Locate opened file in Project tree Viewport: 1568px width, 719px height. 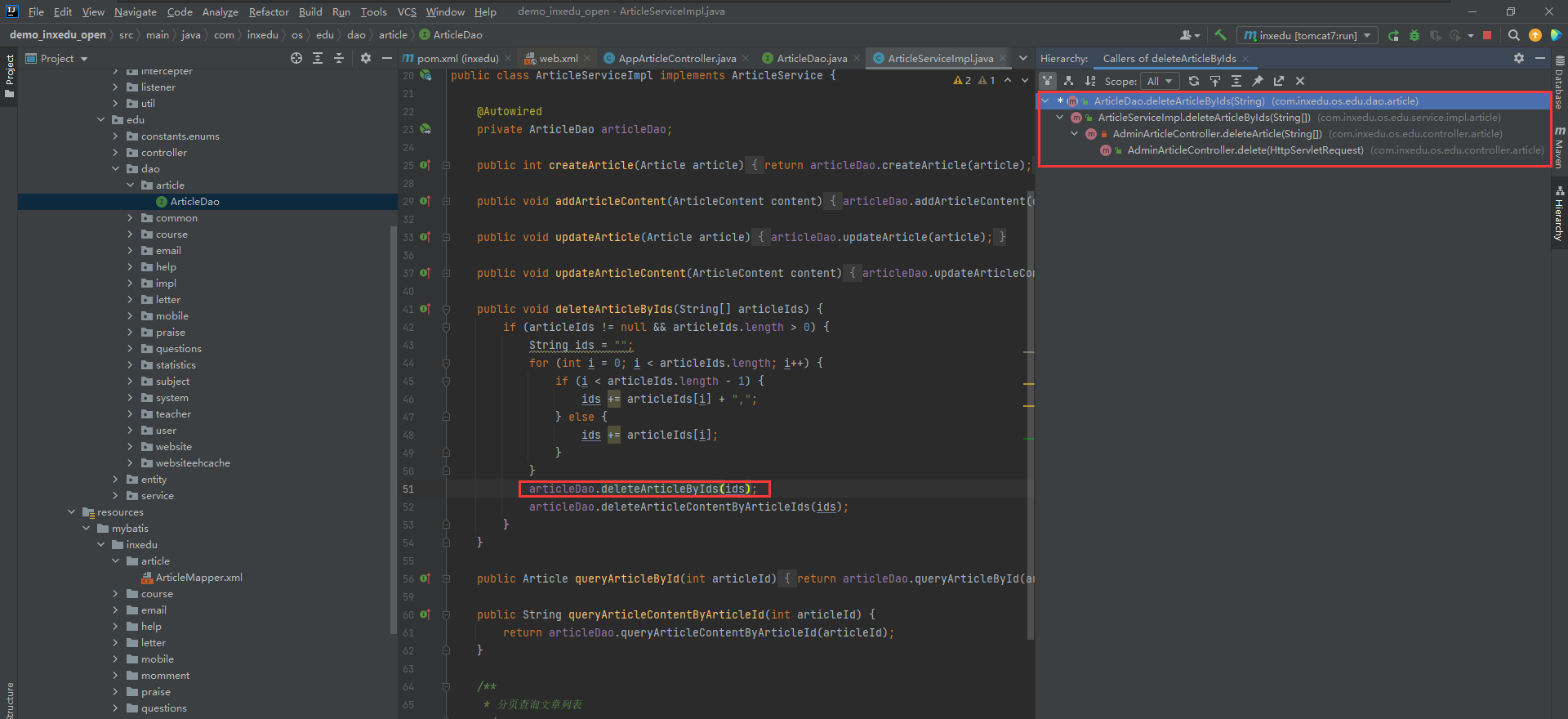[x=296, y=58]
